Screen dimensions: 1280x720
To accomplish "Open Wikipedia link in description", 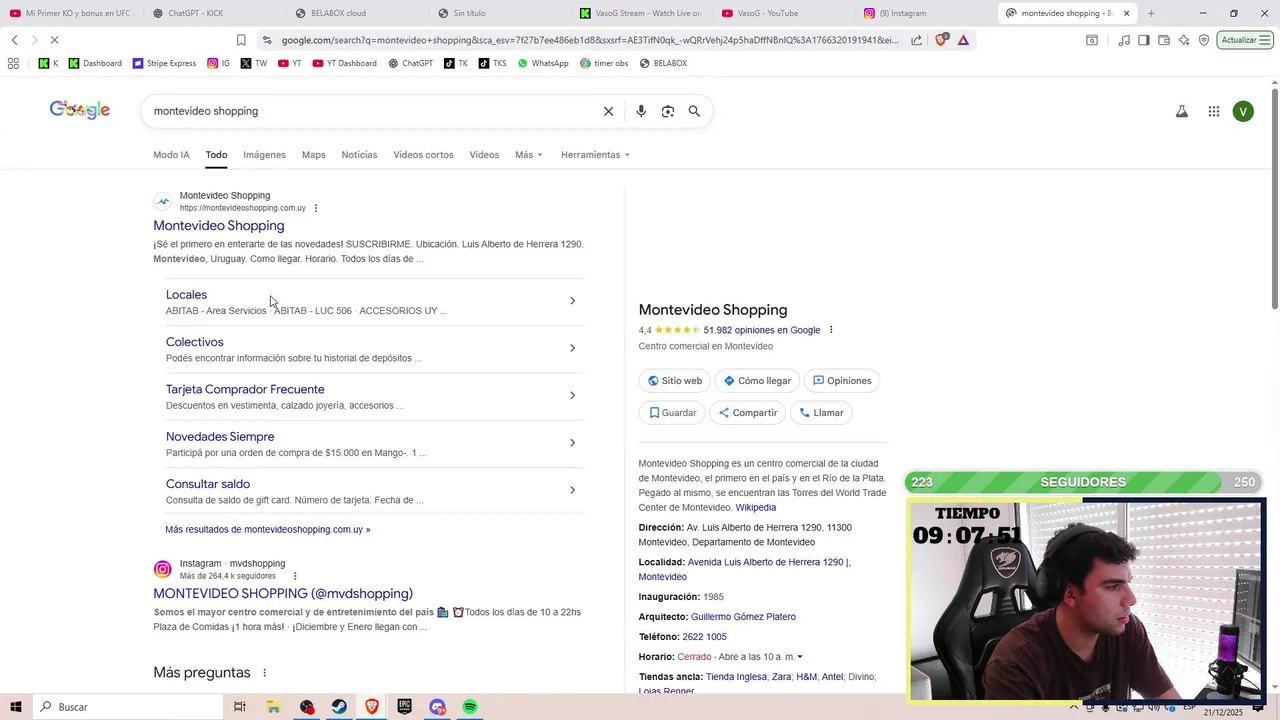I will pyautogui.click(x=755, y=508).
